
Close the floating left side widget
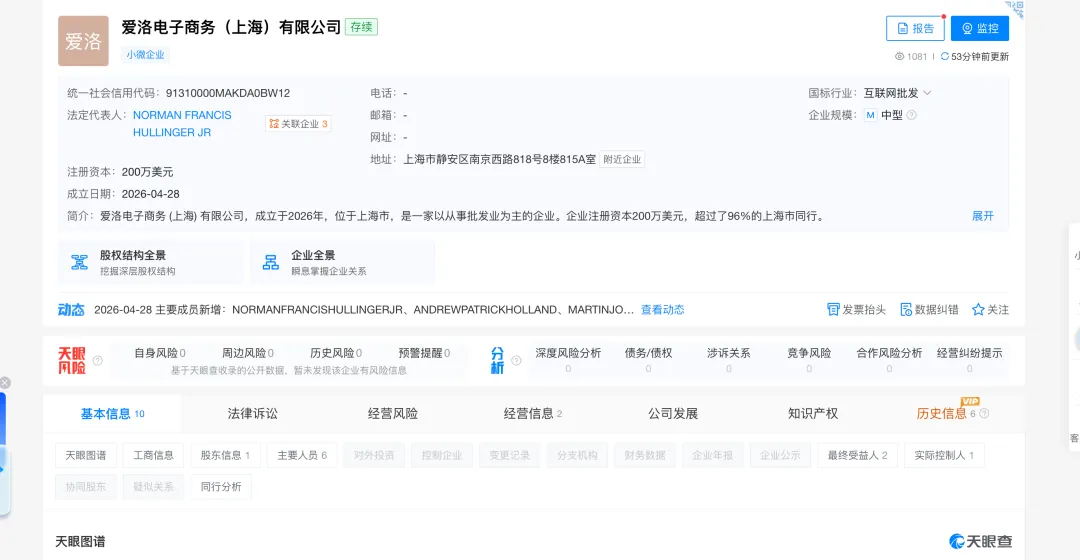tap(5, 383)
